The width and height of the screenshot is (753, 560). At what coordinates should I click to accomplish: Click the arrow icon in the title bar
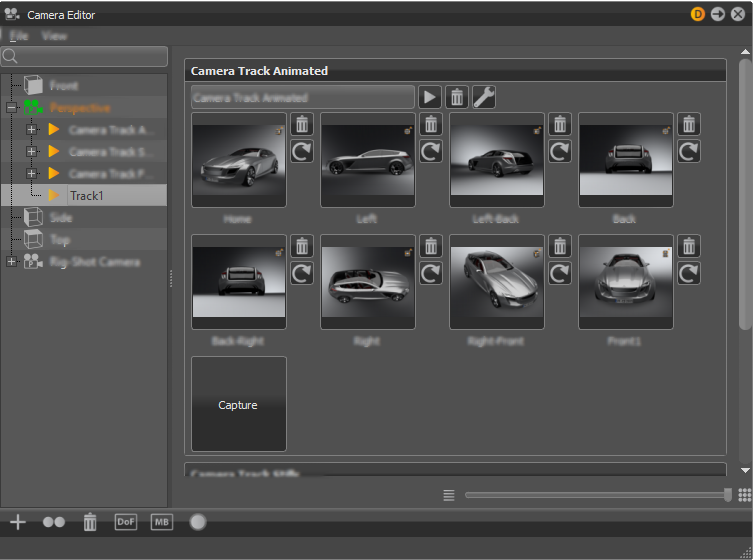[718, 14]
